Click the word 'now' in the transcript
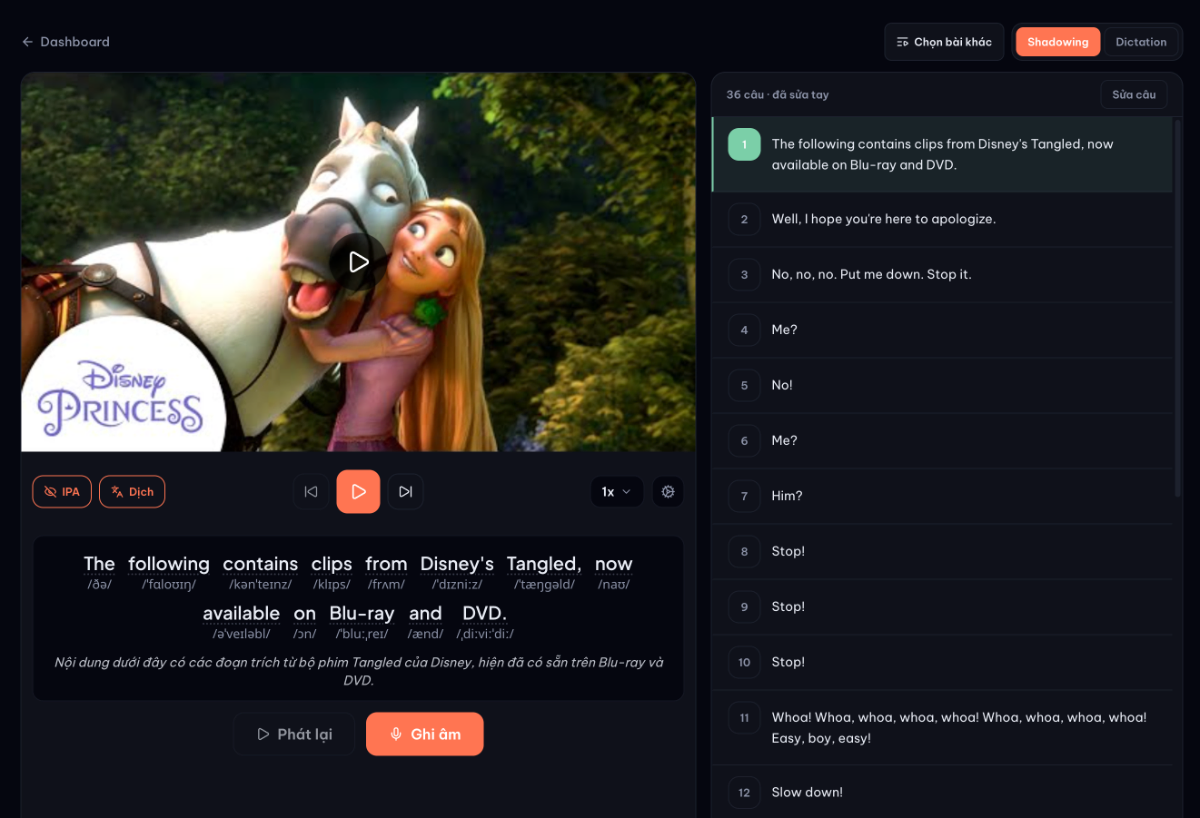The image size is (1200, 818). coord(614,564)
